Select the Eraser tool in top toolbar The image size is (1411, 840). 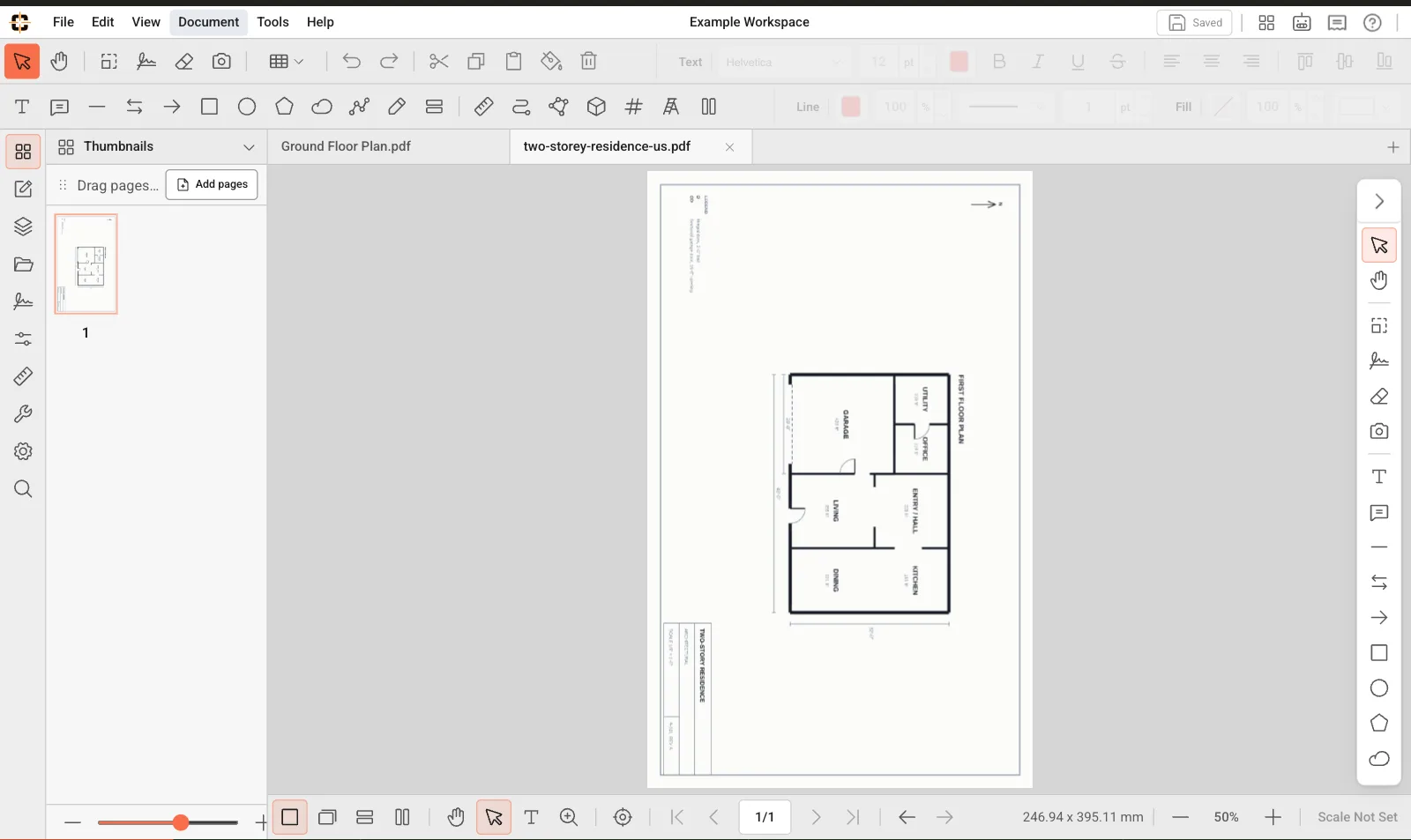183,61
